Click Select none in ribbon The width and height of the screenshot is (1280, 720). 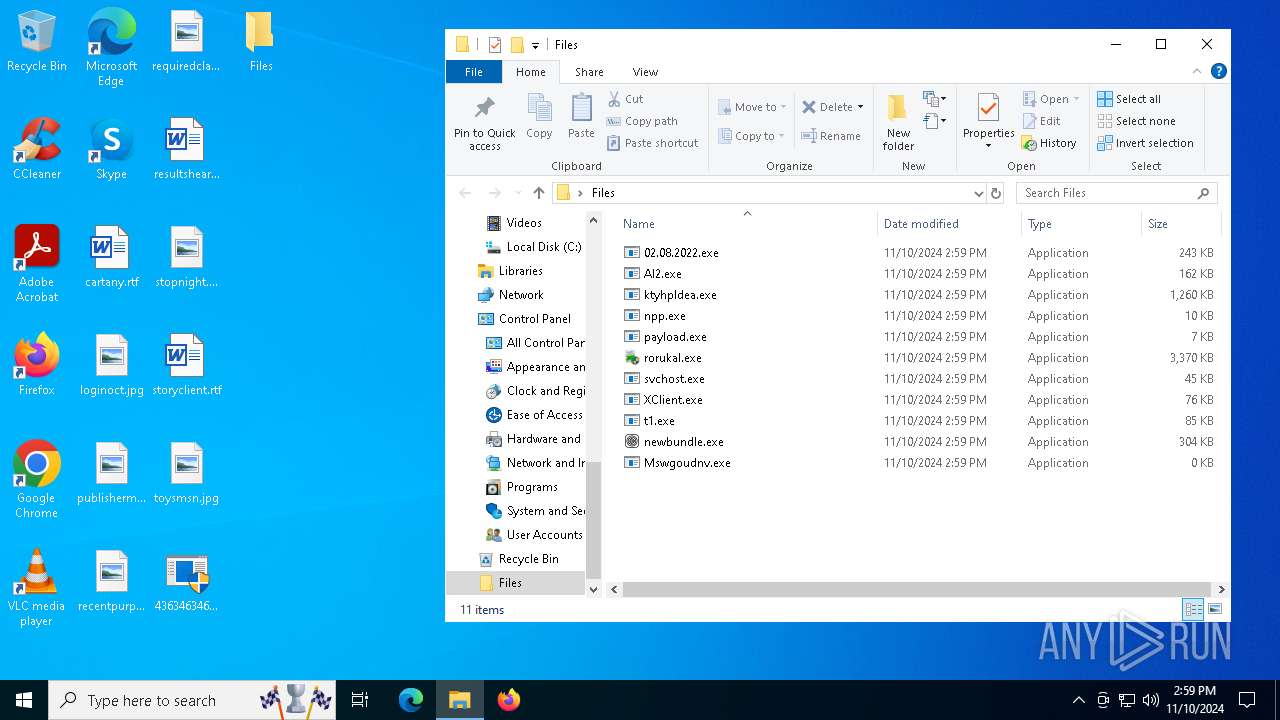pyautogui.click(x=1135, y=121)
